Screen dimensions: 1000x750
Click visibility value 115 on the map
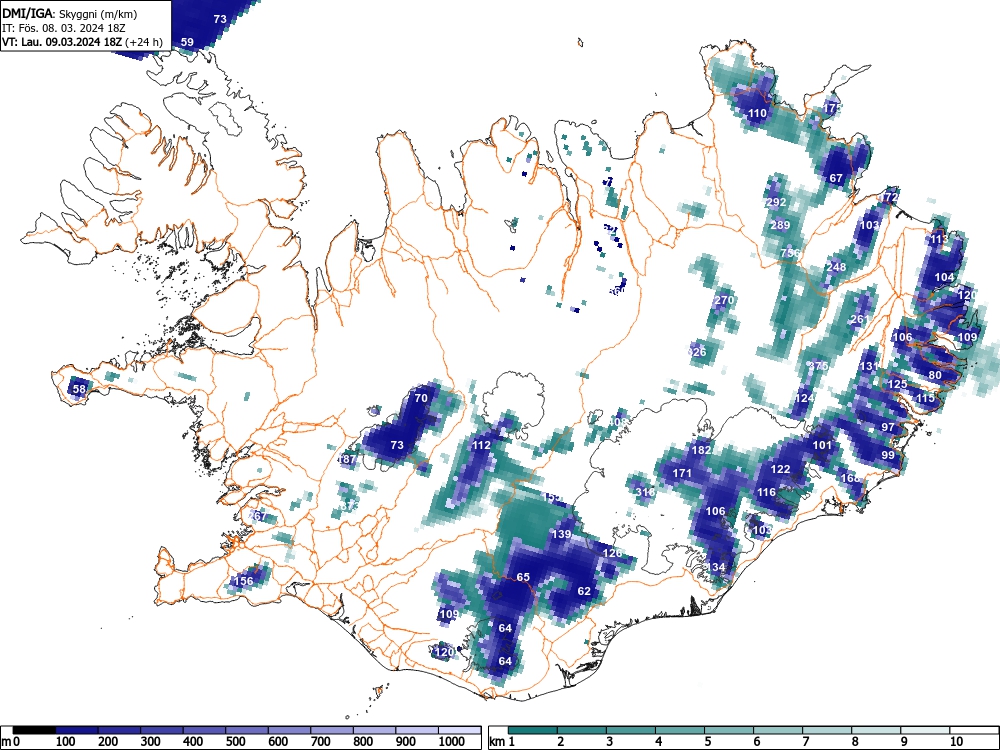coord(925,398)
